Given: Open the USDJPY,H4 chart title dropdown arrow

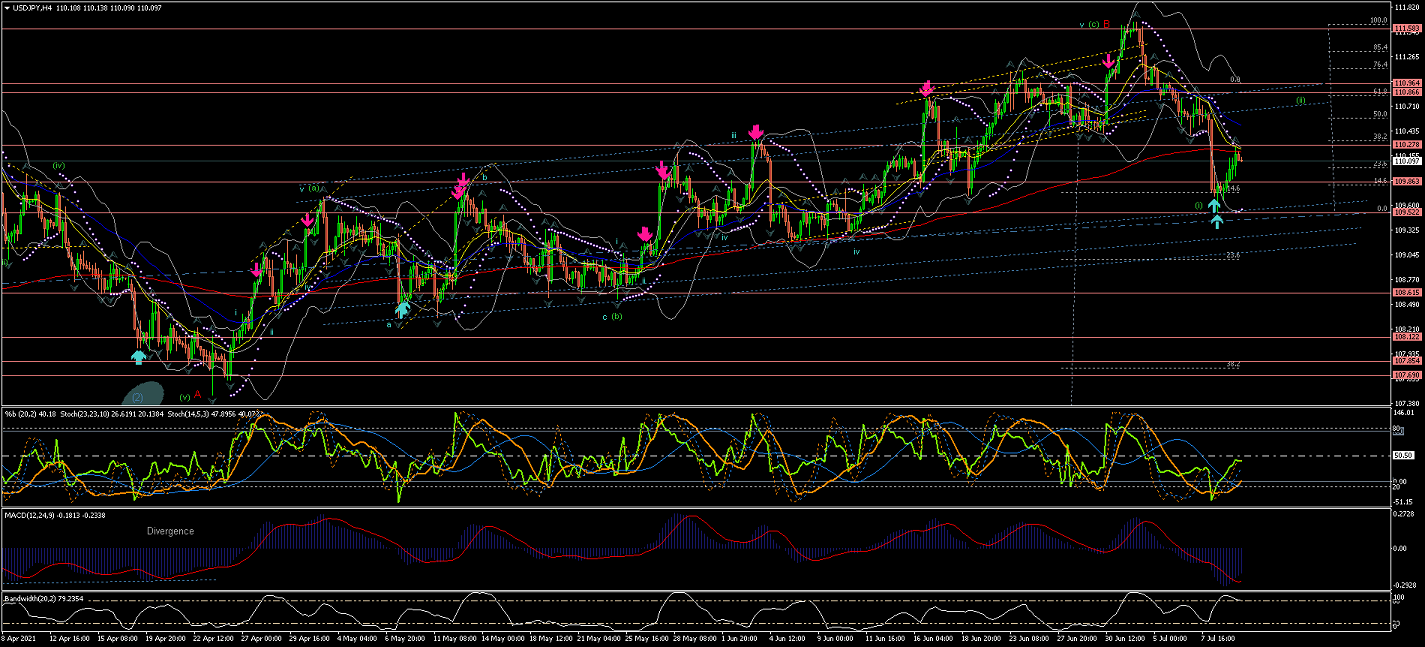Looking at the screenshot, I should click(x=7, y=7).
